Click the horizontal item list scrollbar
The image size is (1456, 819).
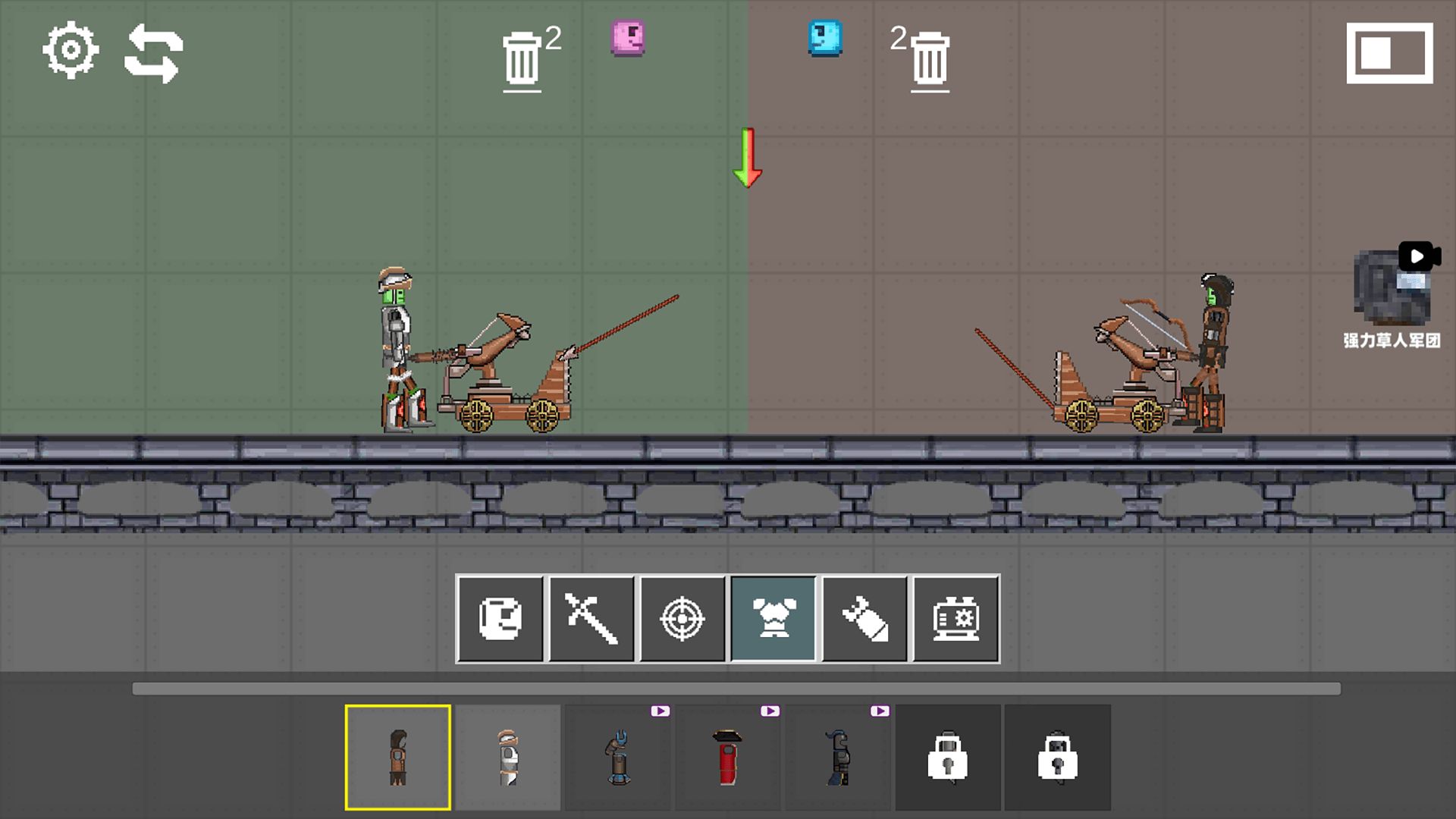coord(736,689)
